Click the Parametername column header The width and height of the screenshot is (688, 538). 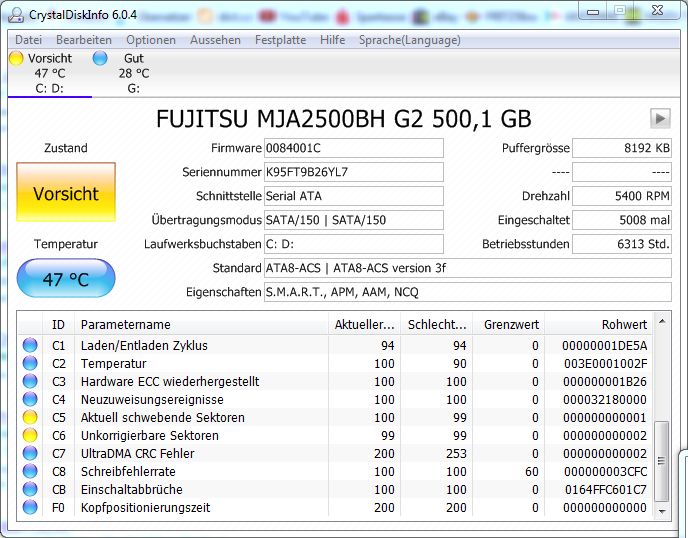pos(201,324)
